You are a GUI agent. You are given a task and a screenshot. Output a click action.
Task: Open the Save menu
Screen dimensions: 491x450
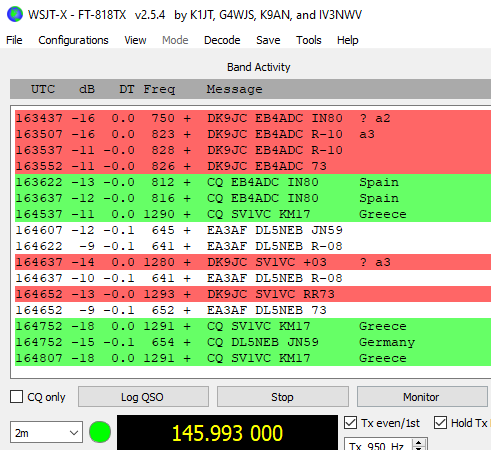(x=268, y=40)
